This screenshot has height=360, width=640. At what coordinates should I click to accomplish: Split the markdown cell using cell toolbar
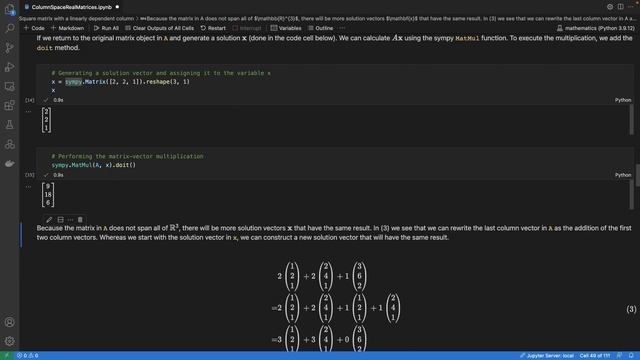[60, 220]
